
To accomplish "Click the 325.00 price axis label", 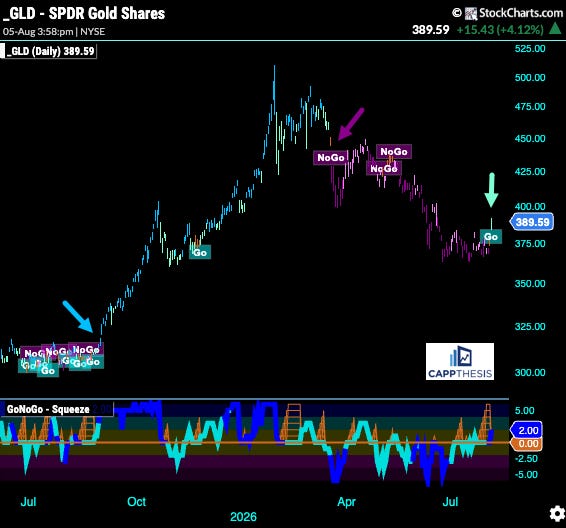I will [530, 327].
